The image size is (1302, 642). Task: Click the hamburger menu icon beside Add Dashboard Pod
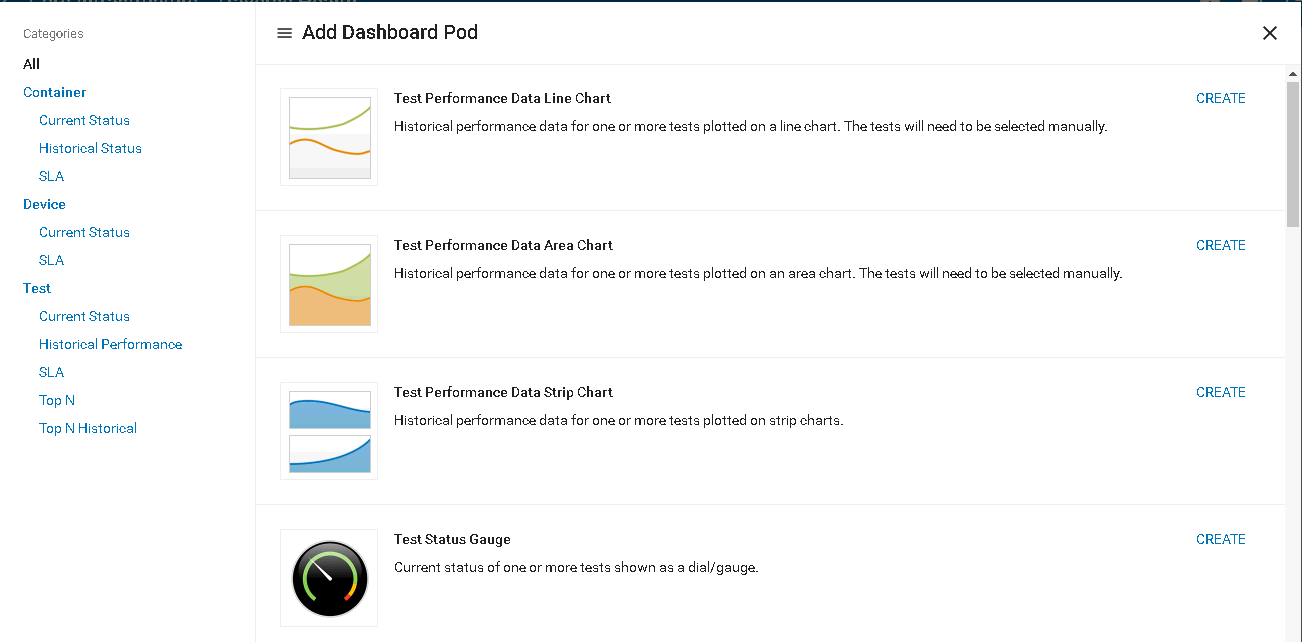click(284, 33)
